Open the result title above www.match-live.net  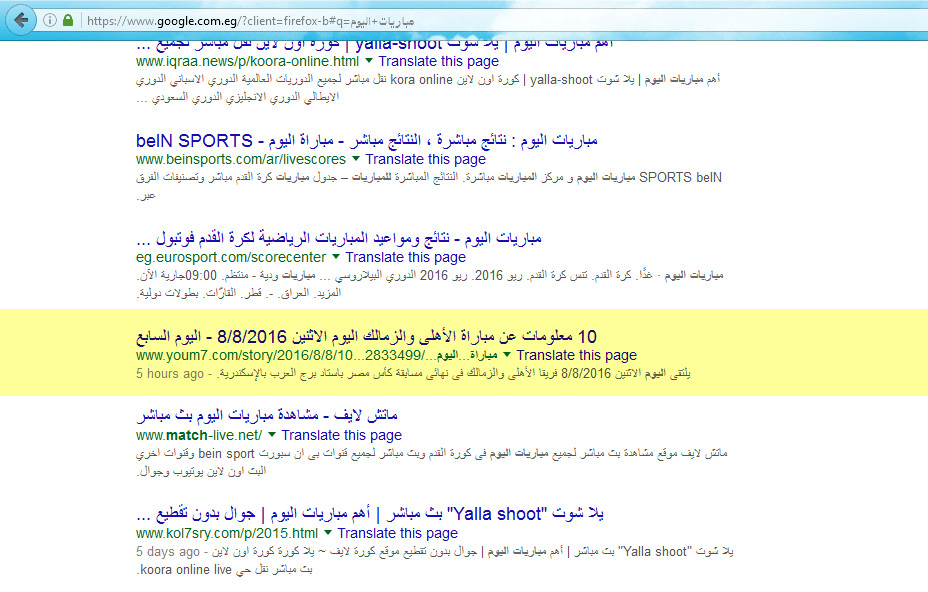(x=267, y=416)
